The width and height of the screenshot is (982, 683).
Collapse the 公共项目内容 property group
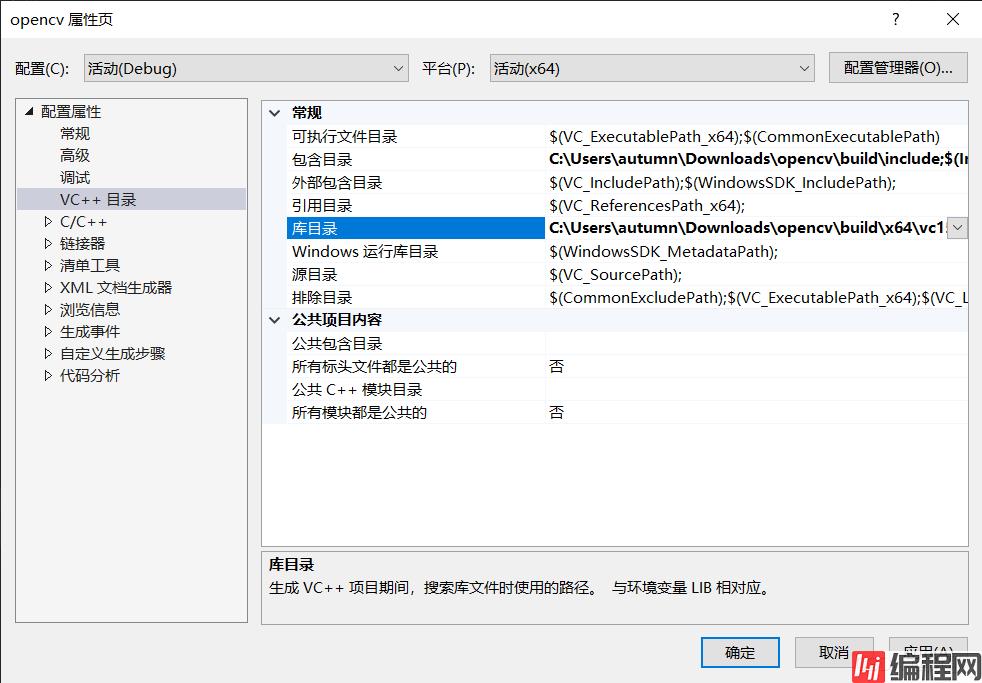(x=275, y=320)
